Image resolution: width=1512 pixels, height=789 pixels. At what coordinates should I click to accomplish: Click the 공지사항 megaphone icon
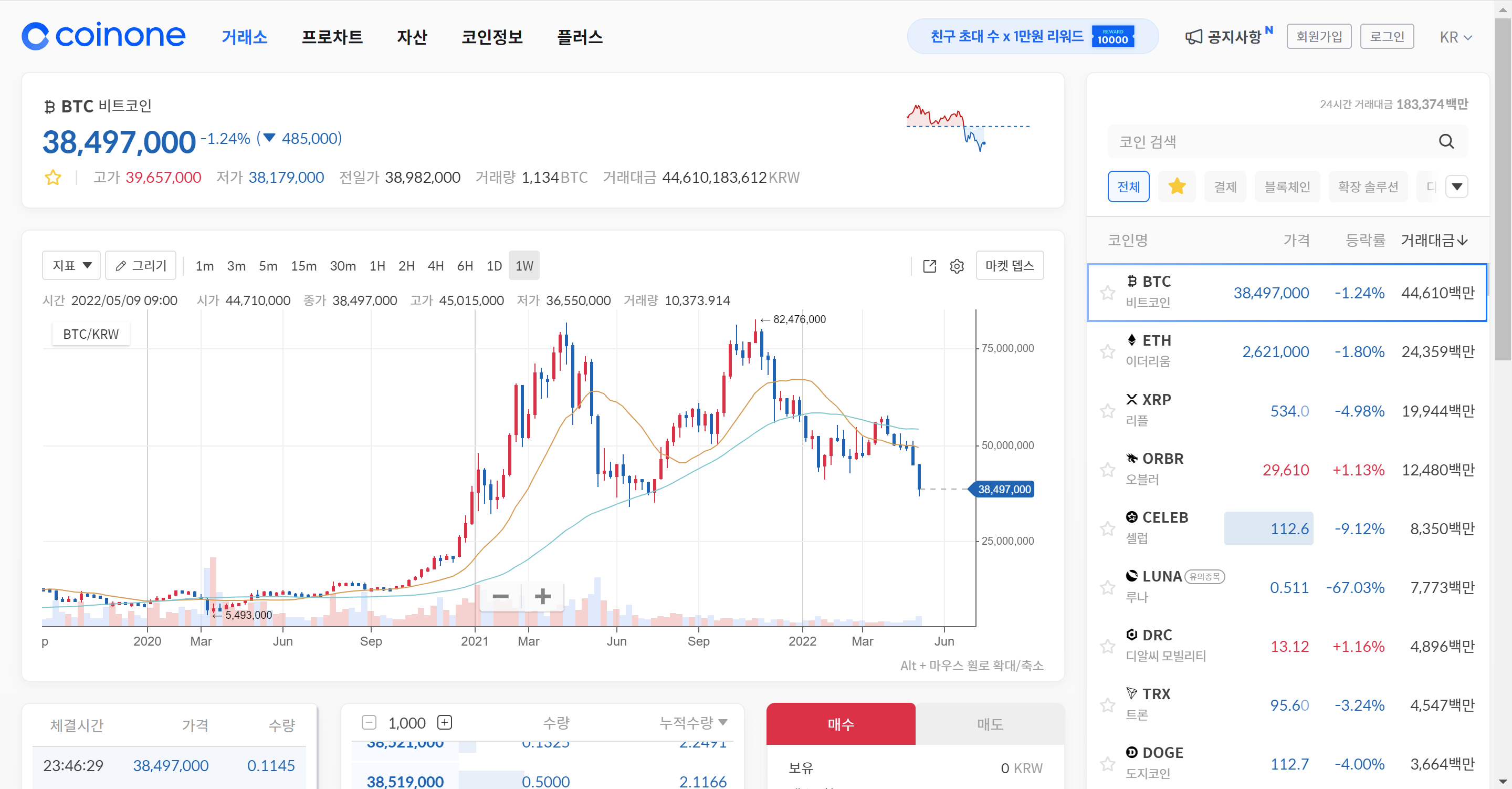[1193, 37]
